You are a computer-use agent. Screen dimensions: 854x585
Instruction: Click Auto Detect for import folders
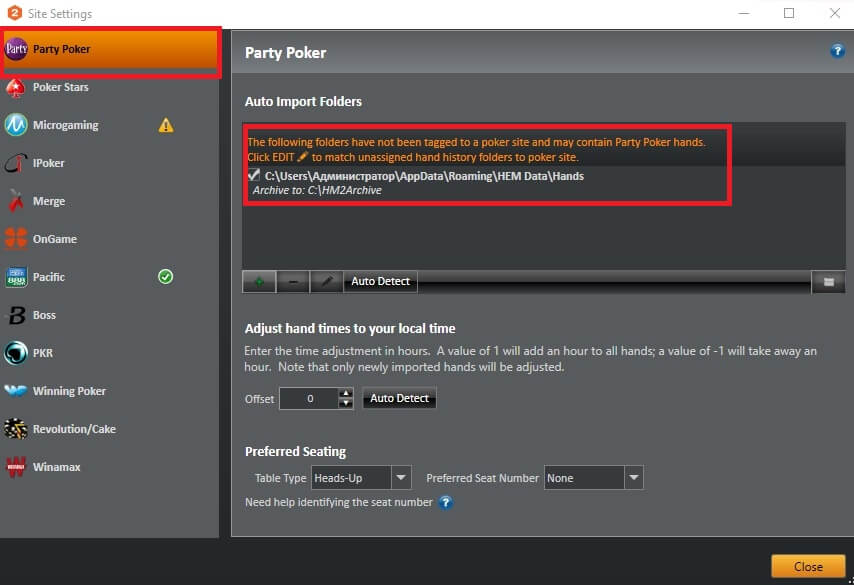pyautogui.click(x=381, y=282)
